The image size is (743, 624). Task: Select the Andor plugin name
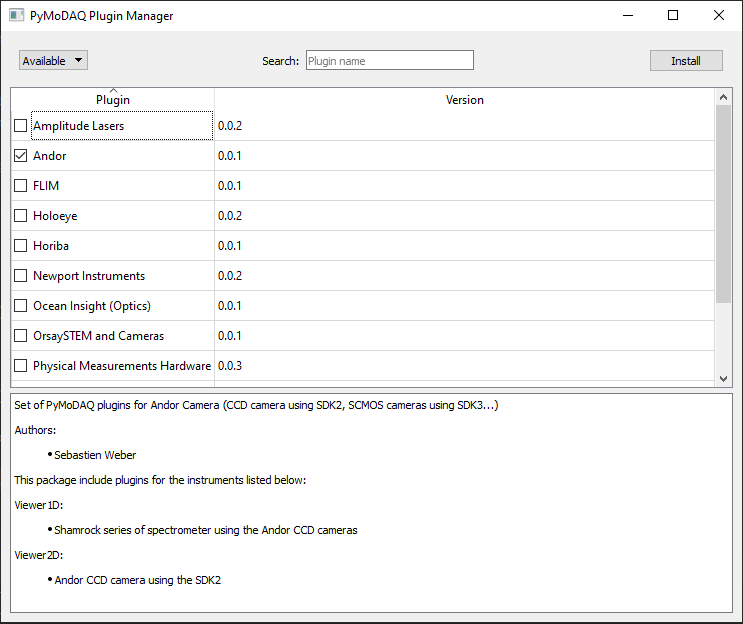[x=50, y=155]
